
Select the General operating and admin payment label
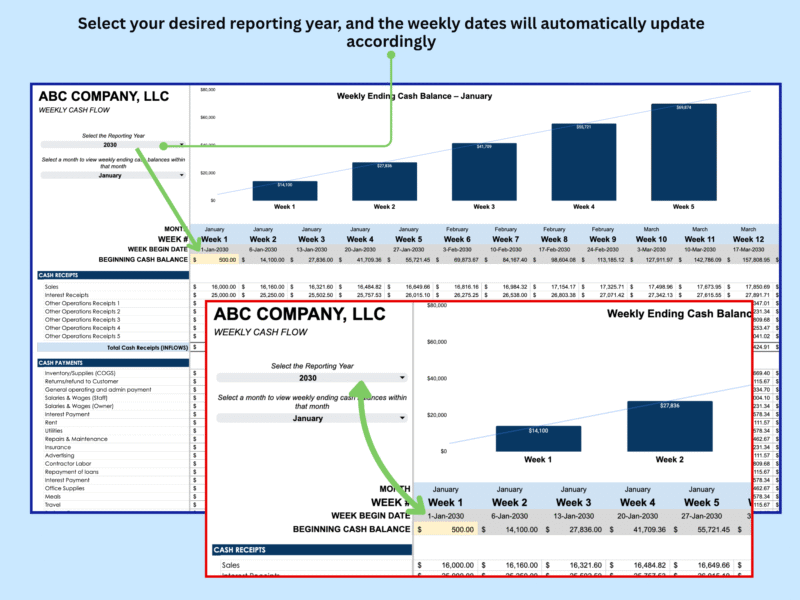pyautogui.click(x=98, y=389)
